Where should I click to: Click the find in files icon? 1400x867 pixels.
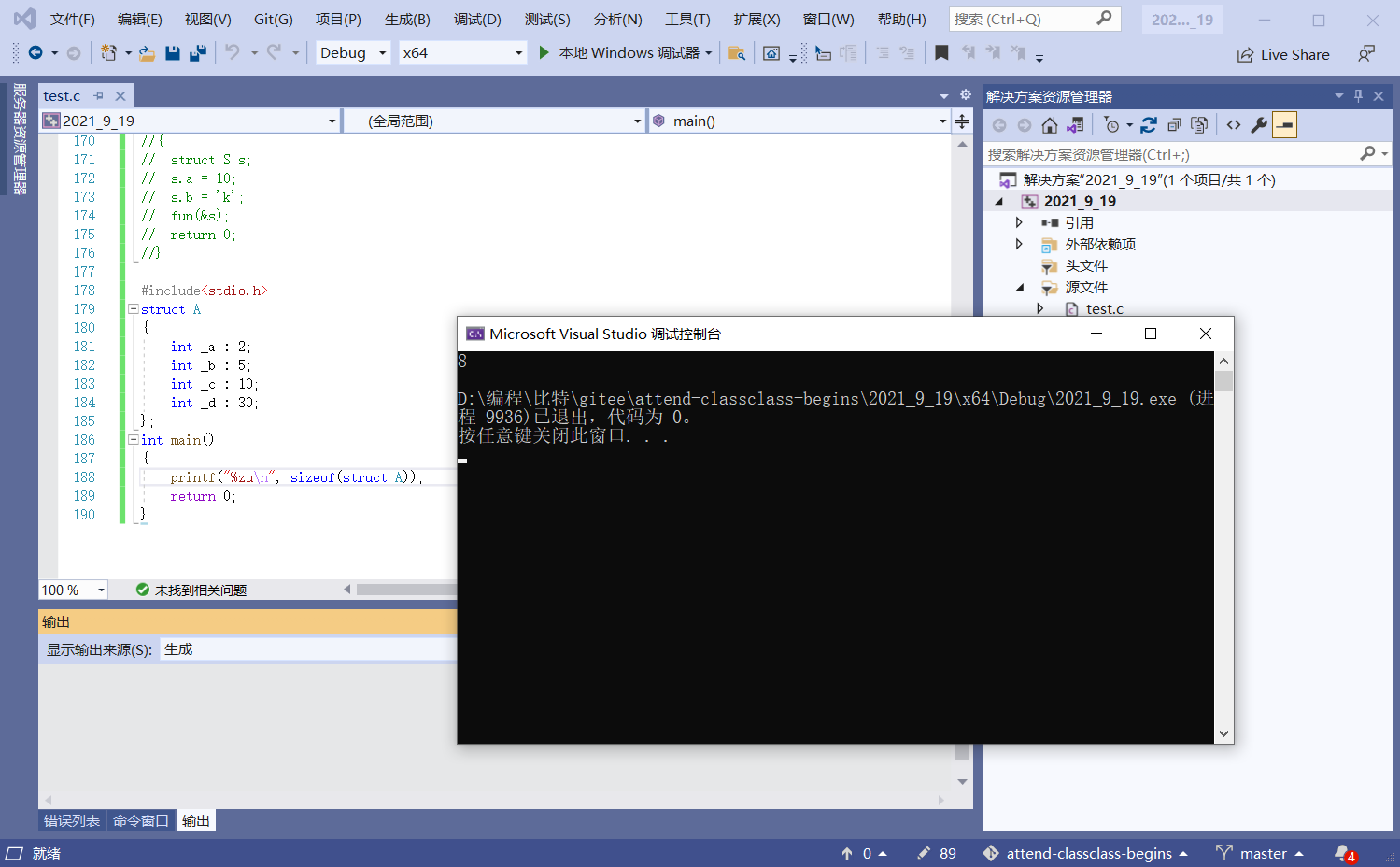coord(737,53)
